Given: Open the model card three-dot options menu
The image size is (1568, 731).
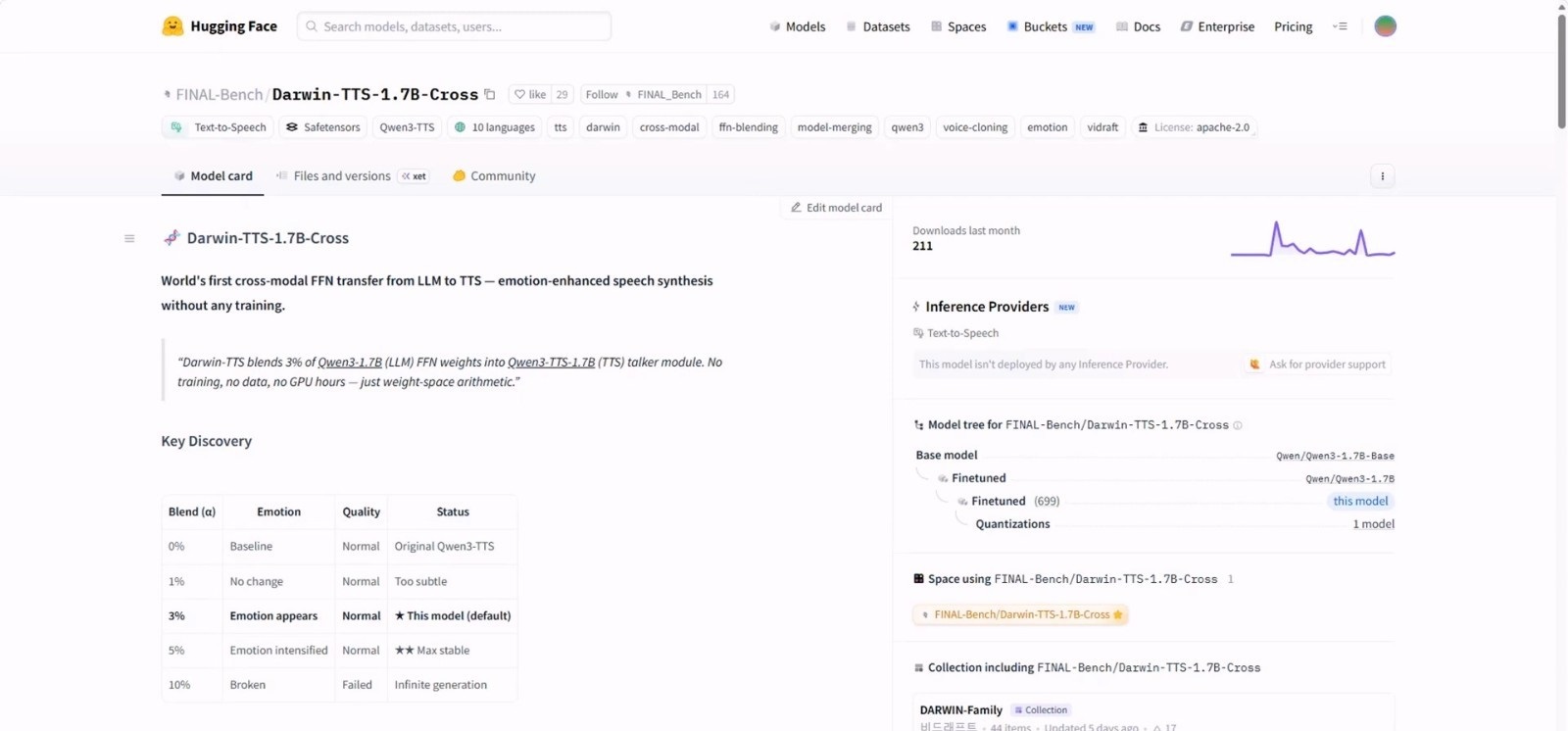Looking at the screenshot, I should (1383, 176).
